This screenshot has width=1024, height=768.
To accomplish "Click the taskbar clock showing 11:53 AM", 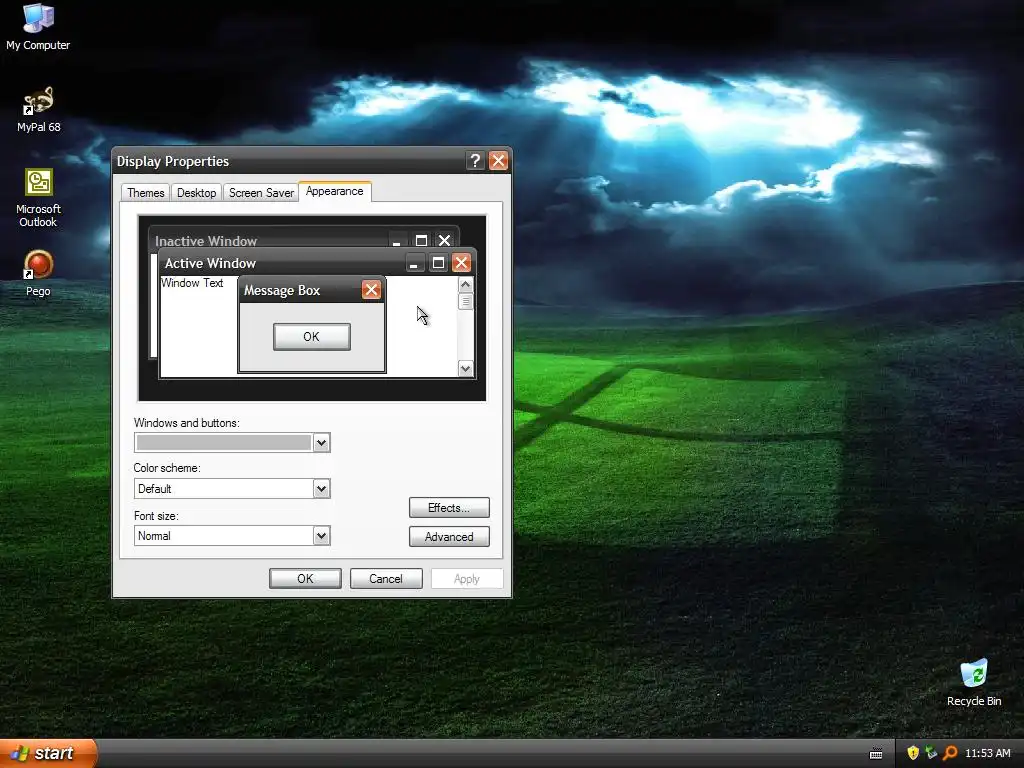I will click(x=987, y=753).
